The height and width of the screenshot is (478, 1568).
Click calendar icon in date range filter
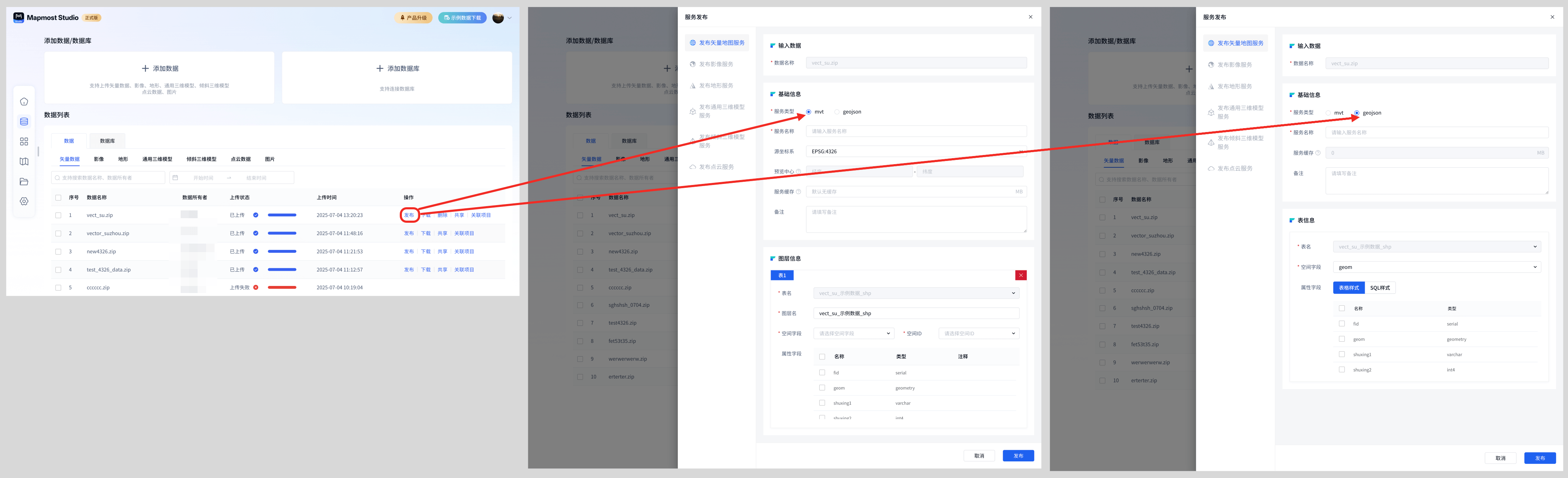(175, 178)
